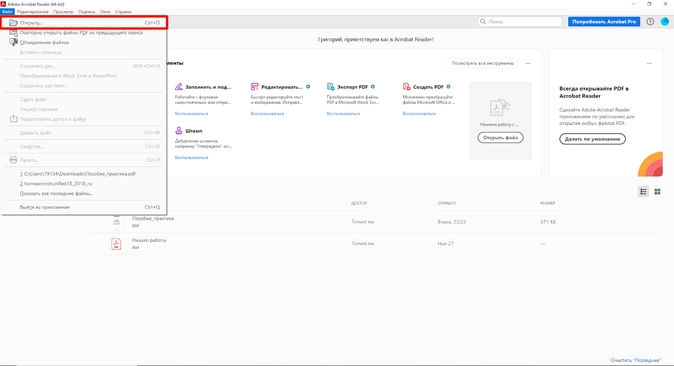Click the 571 КБ size cell
Viewport: 674px width, 366px height.
click(x=548, y=222)
